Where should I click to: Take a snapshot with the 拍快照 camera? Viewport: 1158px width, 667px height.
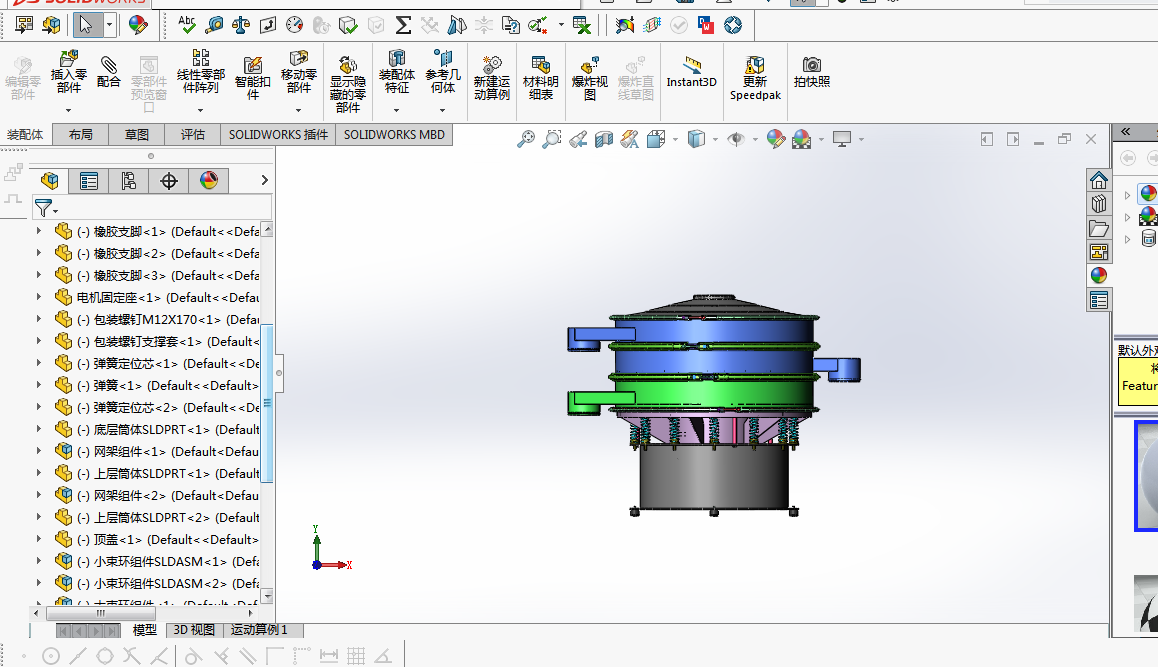tap(811, 72)
